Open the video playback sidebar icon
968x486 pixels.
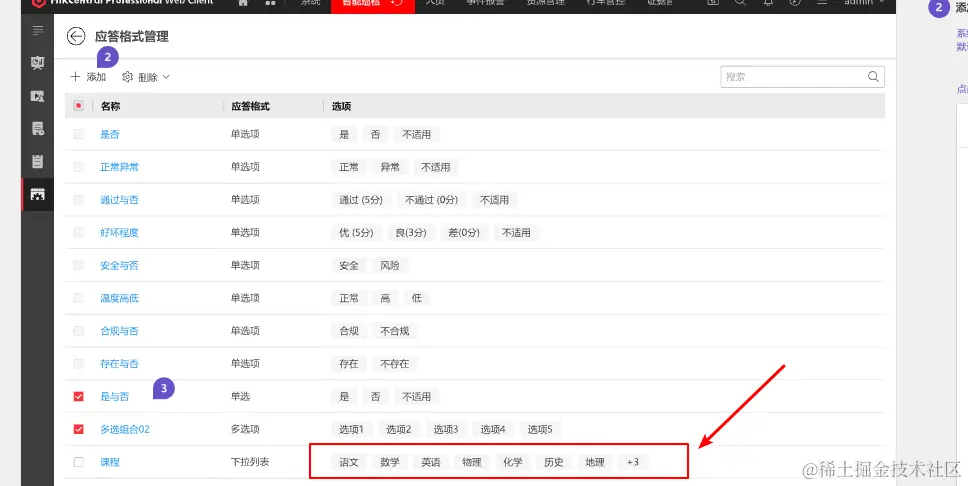click(38, 96)
